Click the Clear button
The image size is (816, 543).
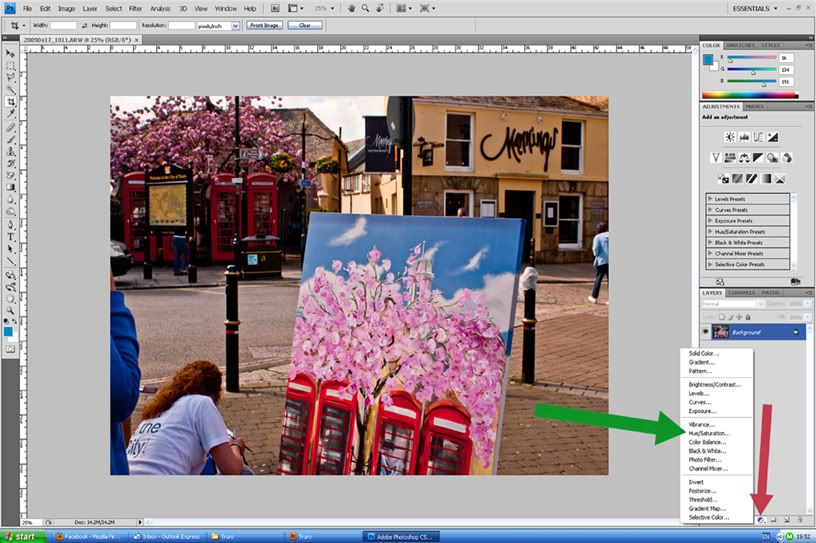pyautogui.click(x=305, y=26)
